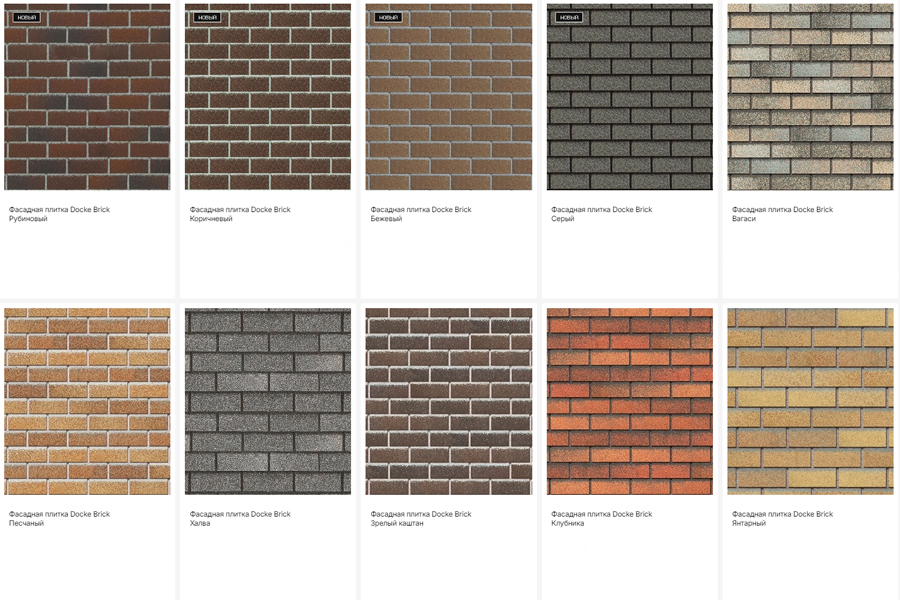Open the Халва brick tile thumbnail
The image size is (900, 600).
268,401
